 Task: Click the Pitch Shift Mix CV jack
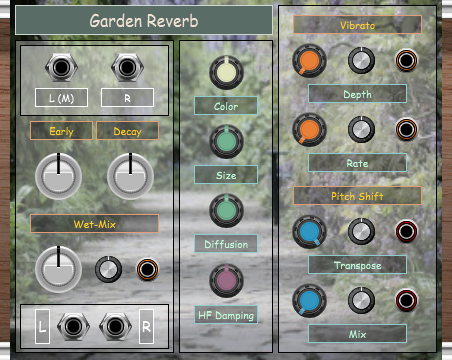pos(406,300)
